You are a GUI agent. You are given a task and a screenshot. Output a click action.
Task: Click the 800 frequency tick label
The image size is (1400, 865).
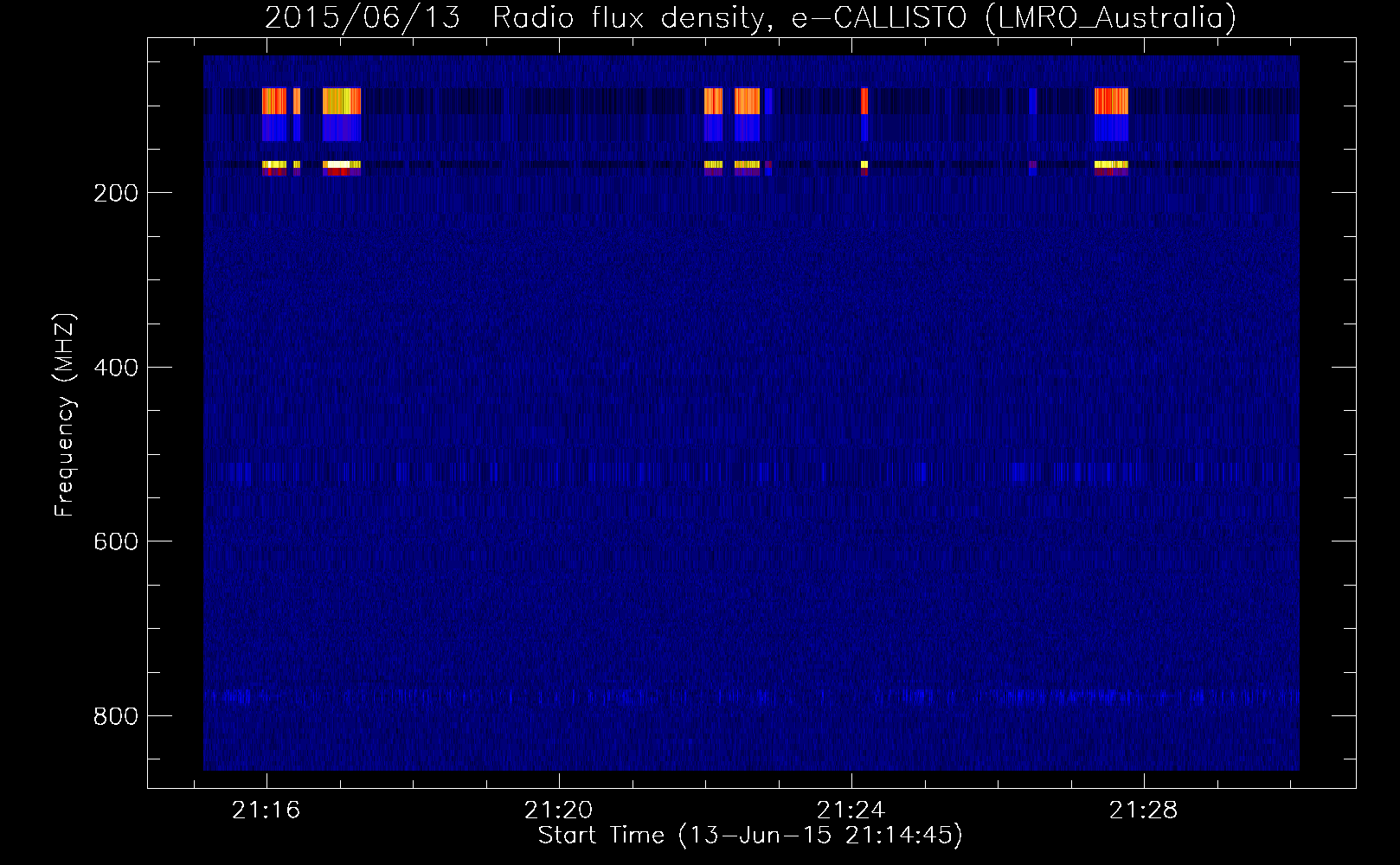116,716
